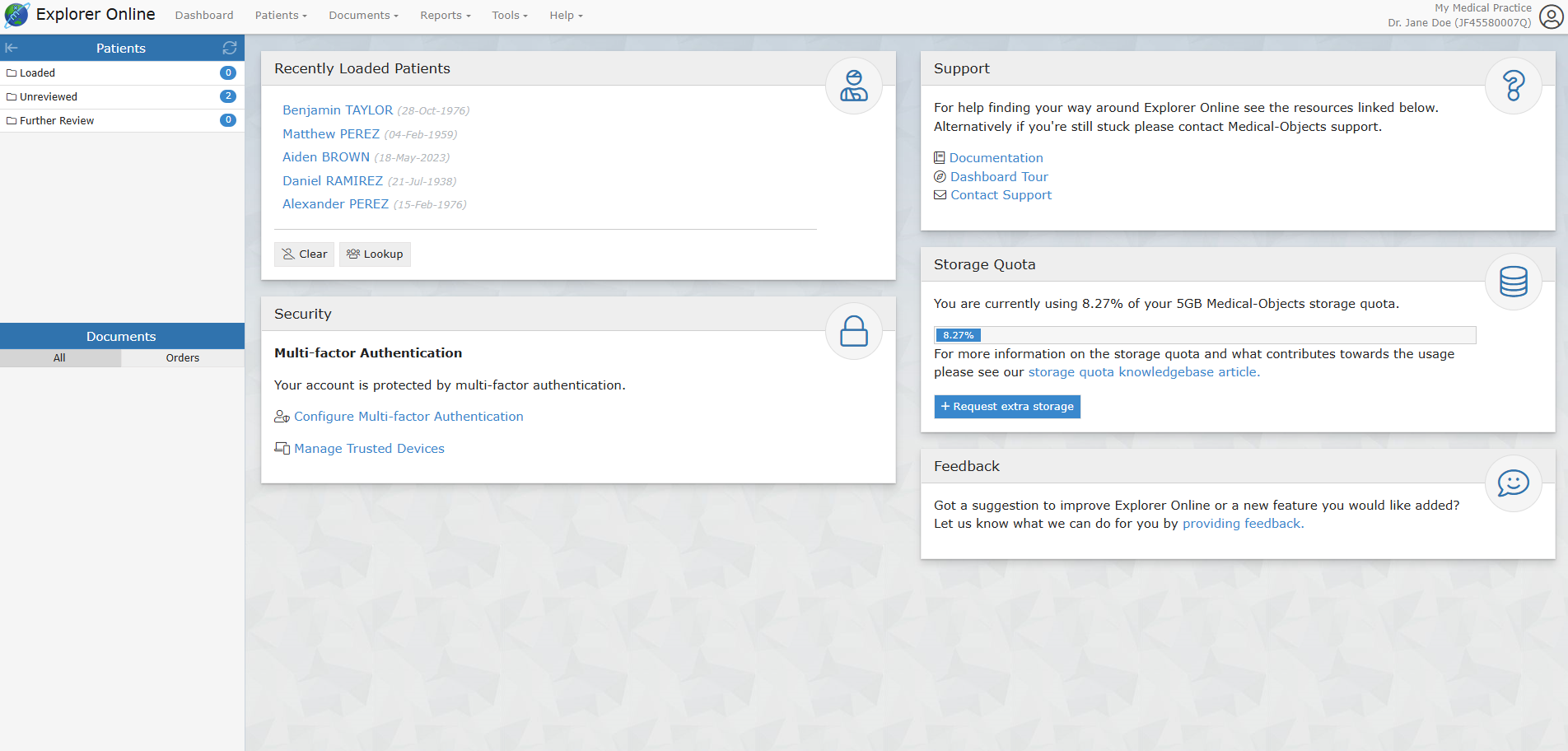This screenshot has width=1568, height=751.
Task: Click the Storage Quota database icon
Action: pos(1513,282)
